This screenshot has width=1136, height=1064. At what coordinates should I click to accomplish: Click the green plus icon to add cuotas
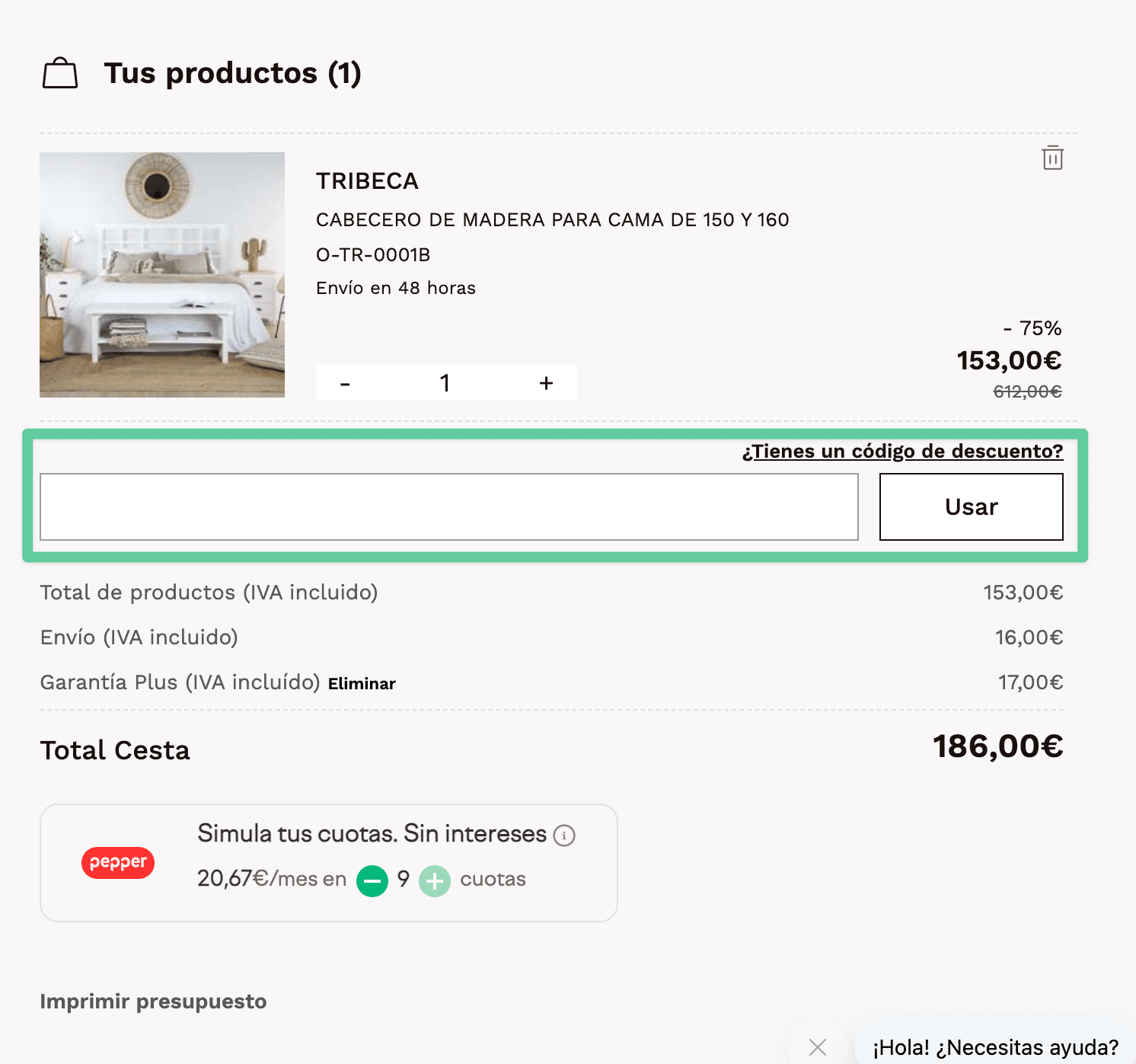coord(434,880)
